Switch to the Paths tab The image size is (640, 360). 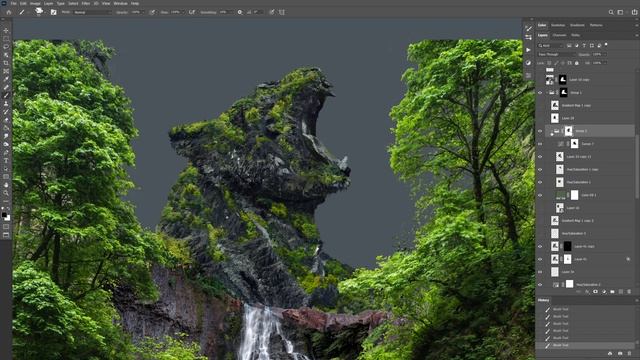576,36
